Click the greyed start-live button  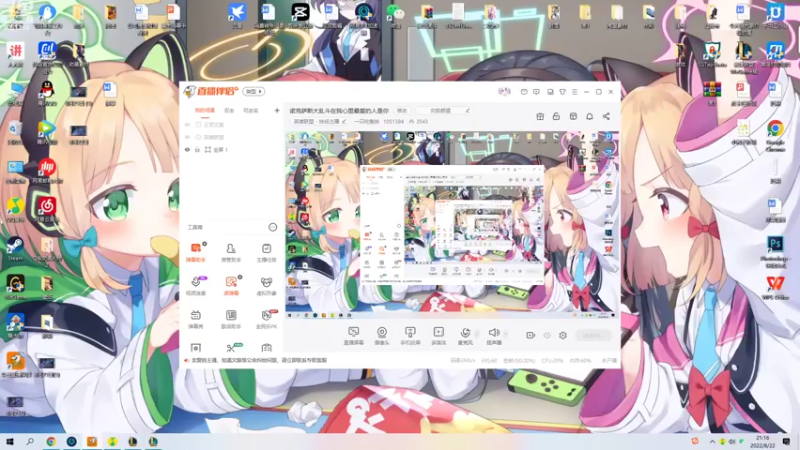click(593, 335)
